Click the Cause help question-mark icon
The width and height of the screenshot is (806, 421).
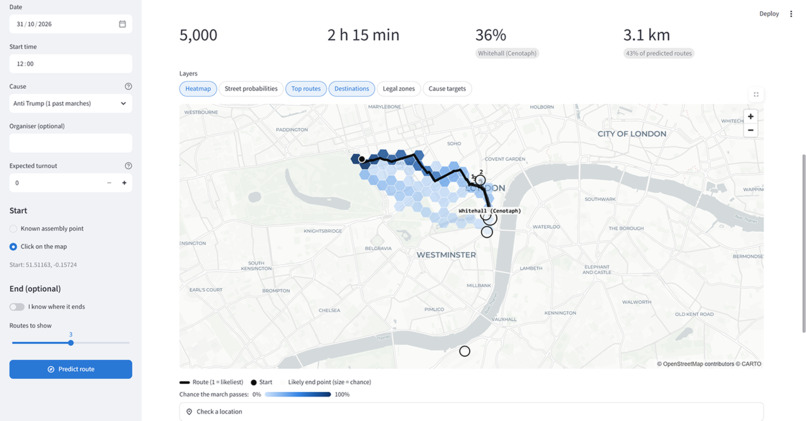(129, 86)
